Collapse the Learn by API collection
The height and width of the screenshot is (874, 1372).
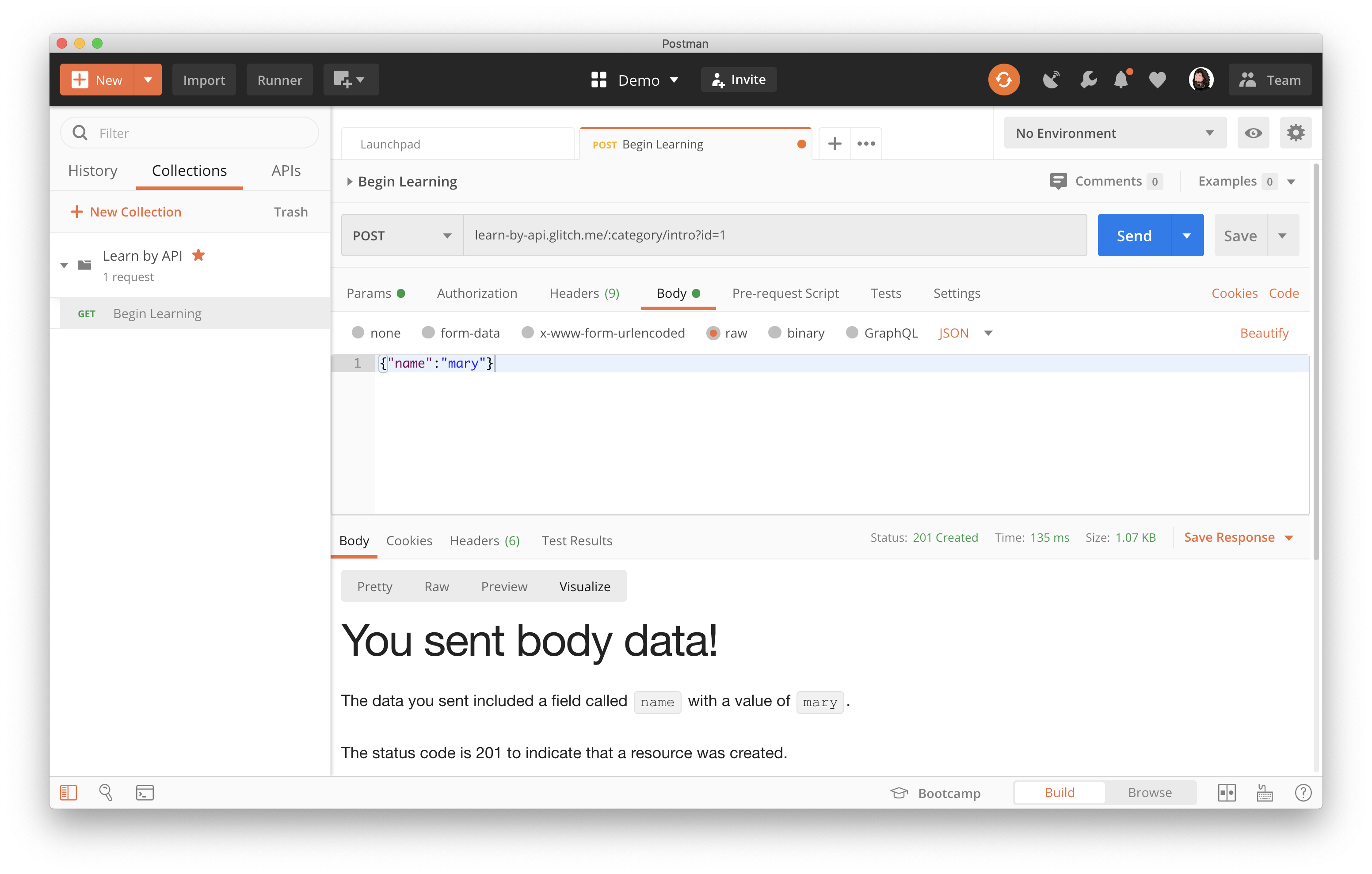65,265
